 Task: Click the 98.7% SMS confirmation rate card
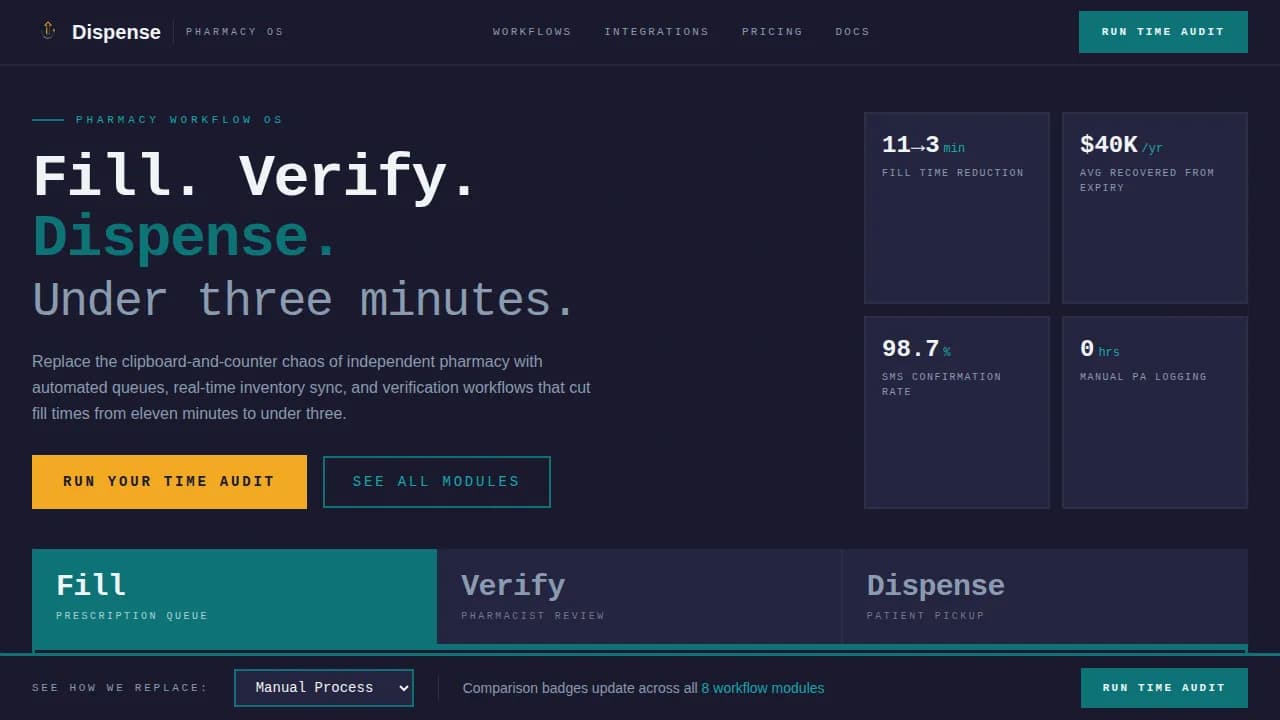[x=957, y=412]
